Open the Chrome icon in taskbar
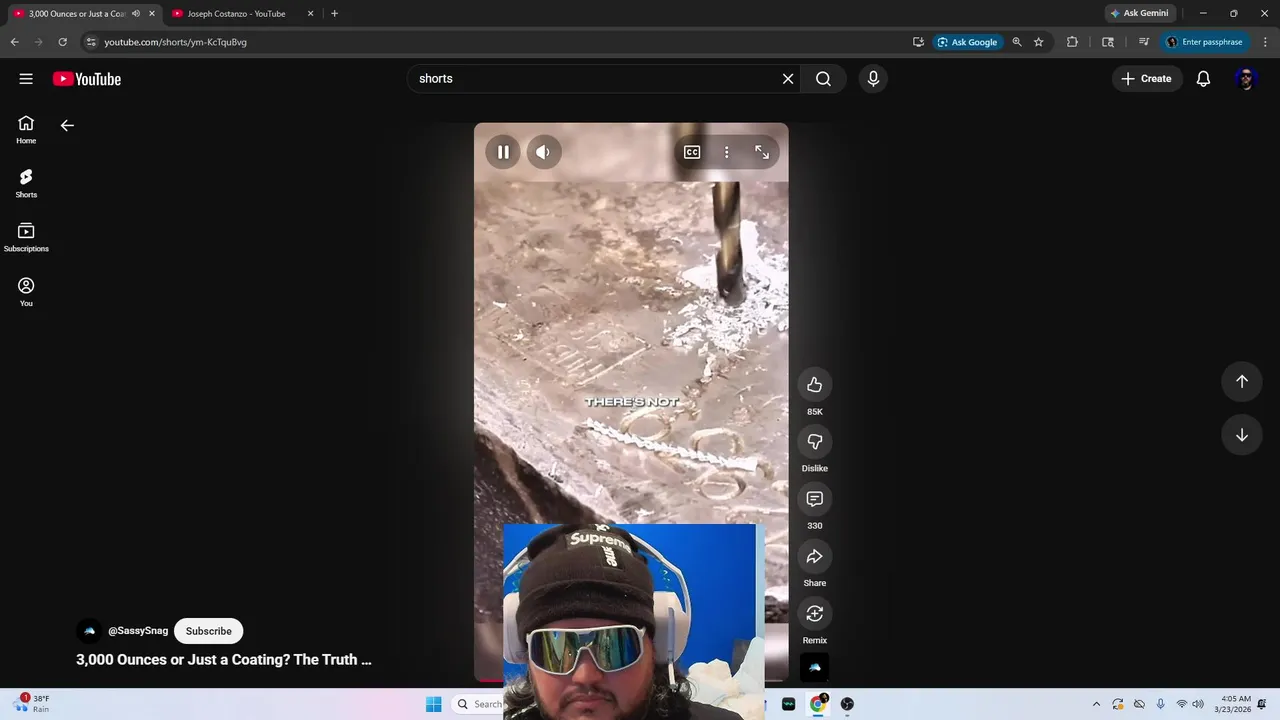1280x720 pixels. (818, 704)
